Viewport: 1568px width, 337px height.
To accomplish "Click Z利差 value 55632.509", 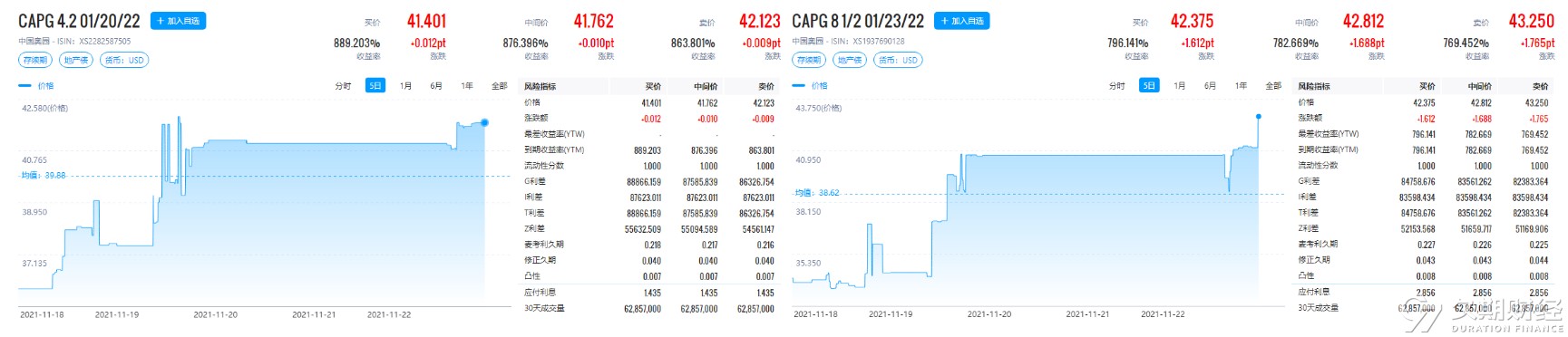I will (643, 229).
